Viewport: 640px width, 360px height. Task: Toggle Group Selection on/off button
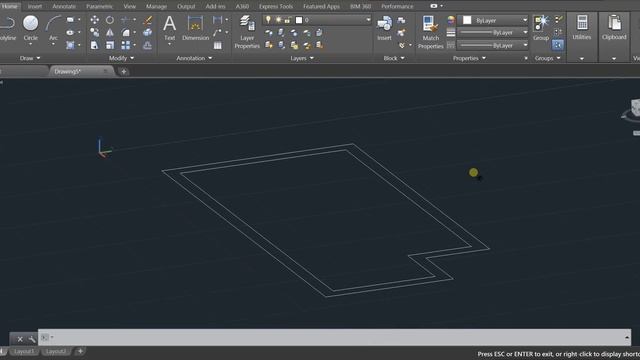(x=558, y=44)
